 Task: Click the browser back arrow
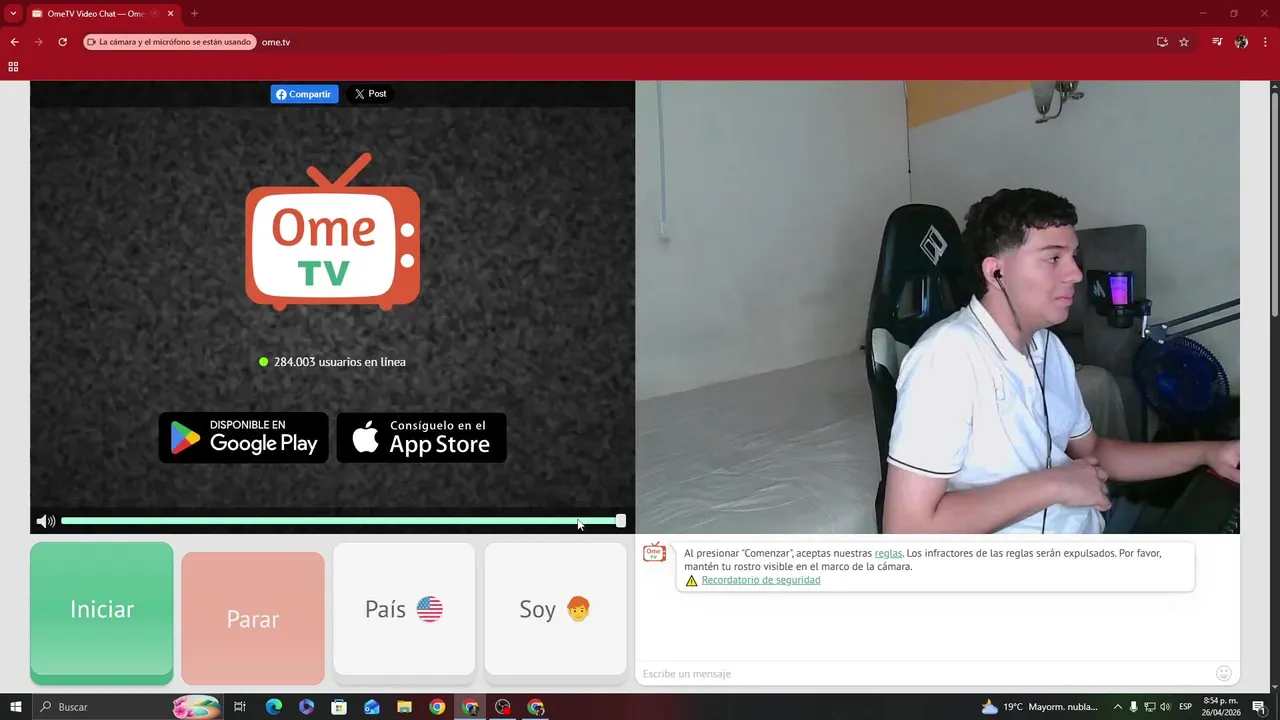point(14,42)
